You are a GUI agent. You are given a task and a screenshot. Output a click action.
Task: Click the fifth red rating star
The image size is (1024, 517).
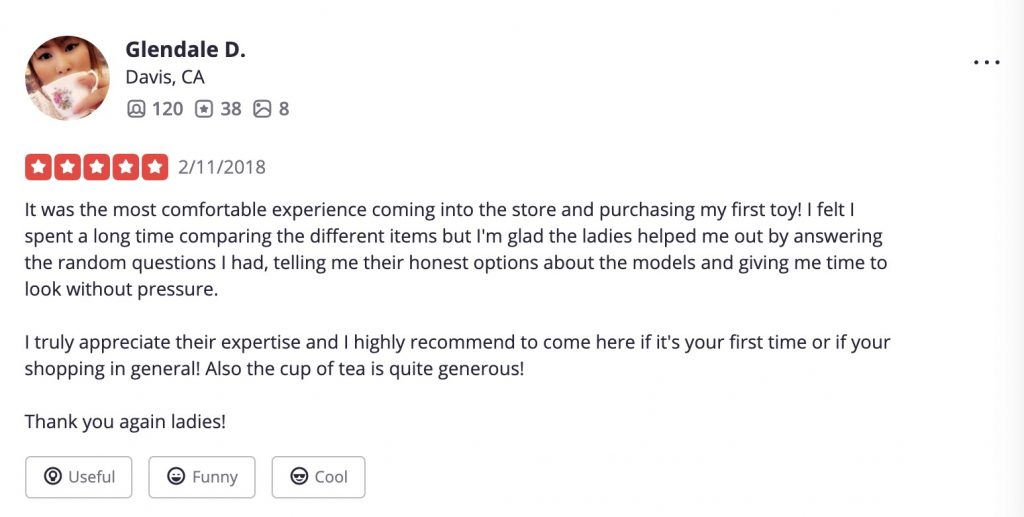click(155, 167)
